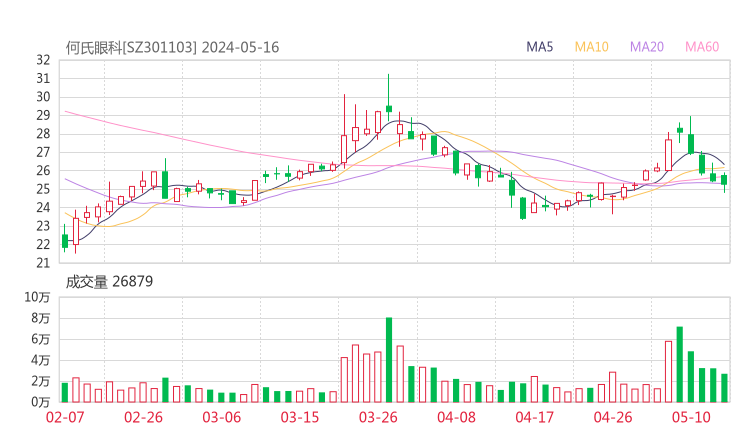Click the 04-08 date label
Viewport: 740px width, 440px height.
point(456,417)
